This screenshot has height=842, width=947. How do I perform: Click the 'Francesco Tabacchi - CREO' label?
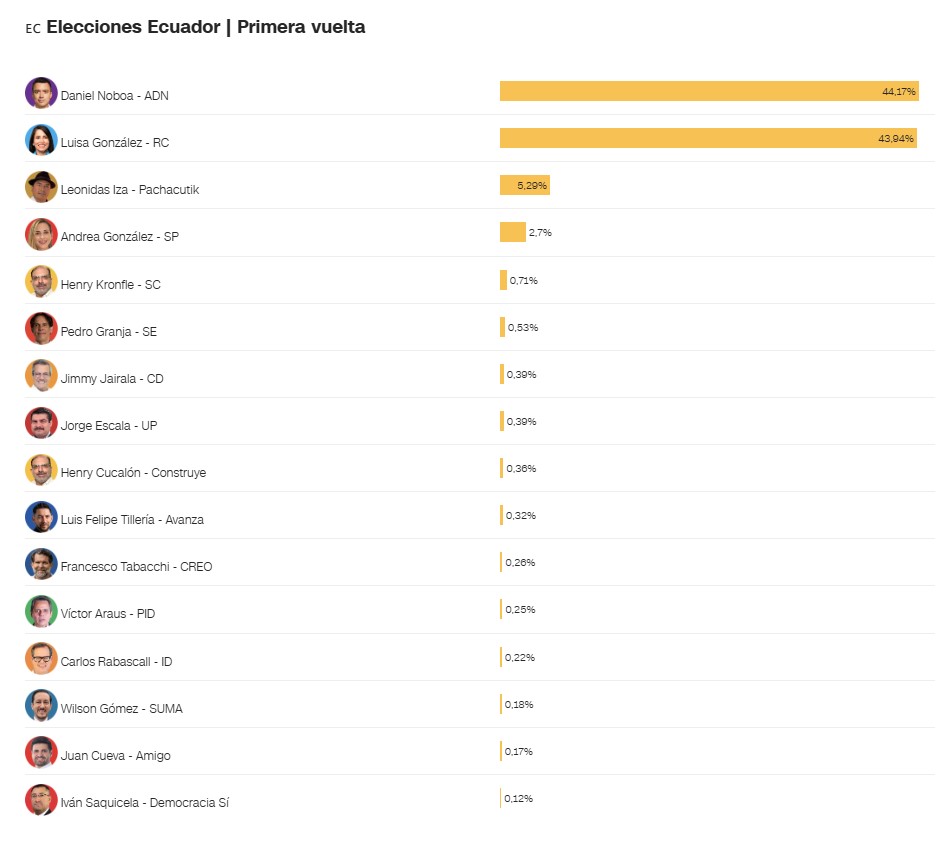point(136,566)
